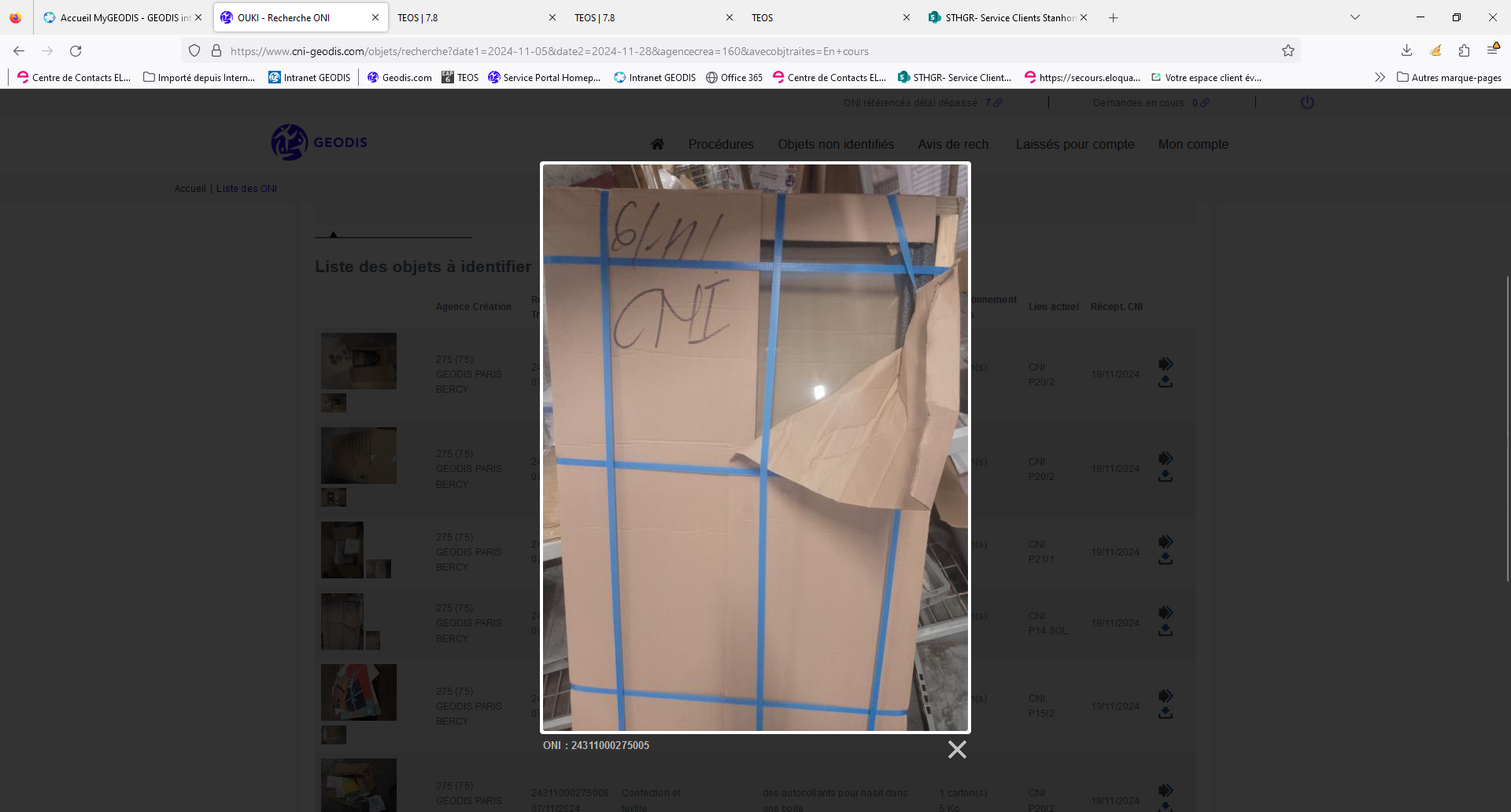This screenshot has height=812, width=1511.
Task: Click the Liste des ONI breadcrumb link
Action: point(246,189)
